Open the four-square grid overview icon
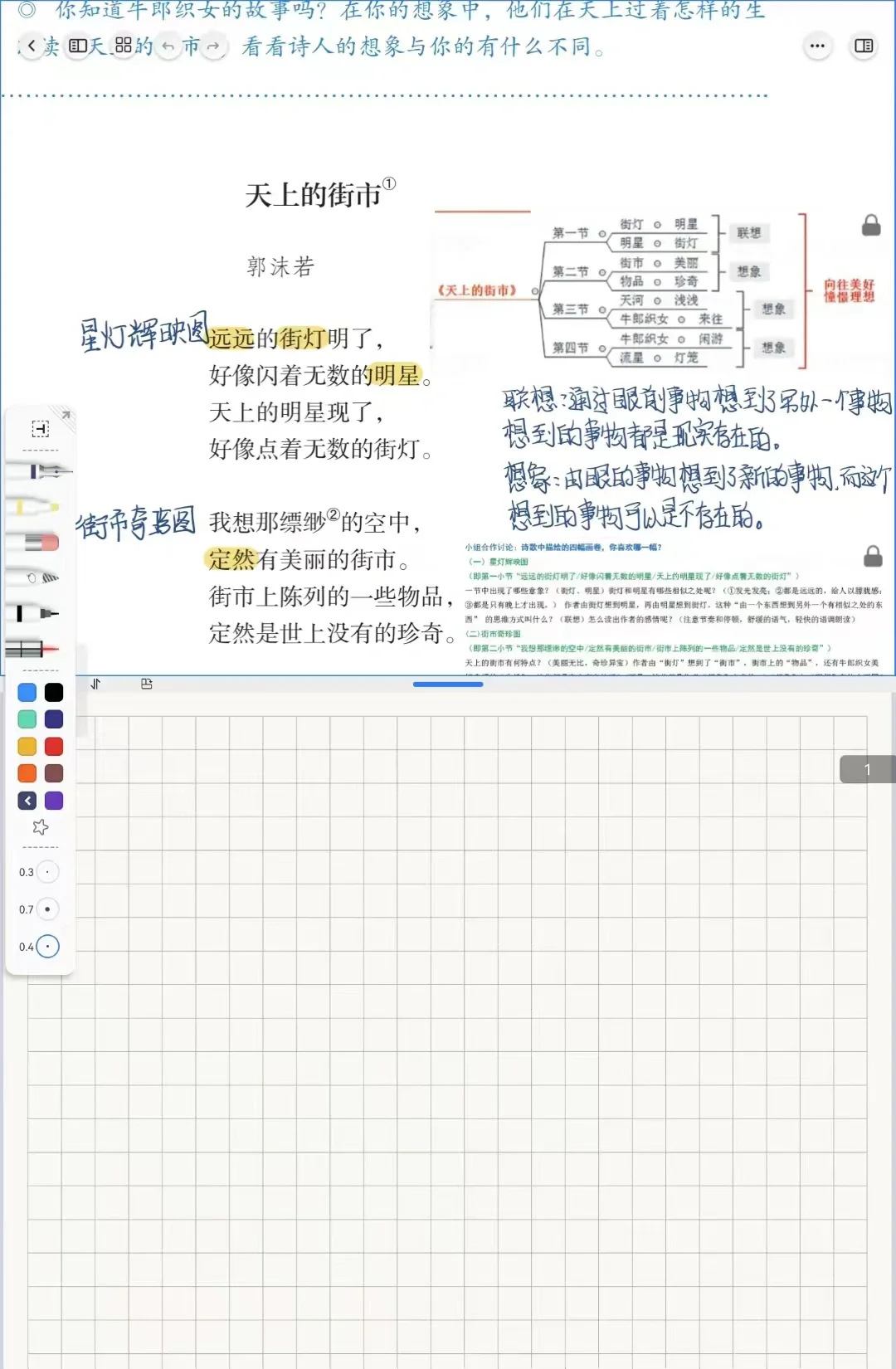 click(x=124, y=46)
